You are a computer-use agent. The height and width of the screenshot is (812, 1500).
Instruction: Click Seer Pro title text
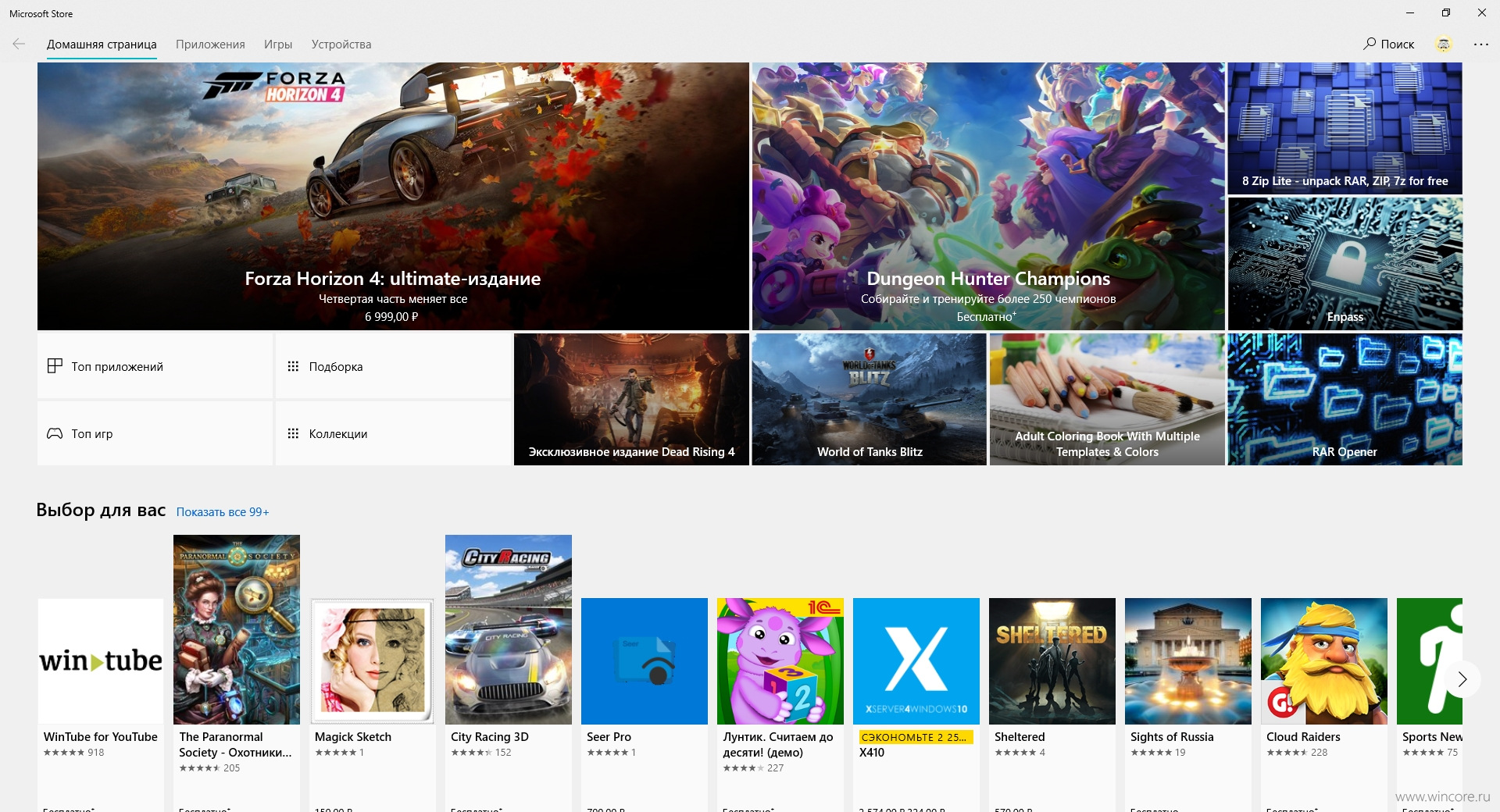(x=609, y=737)
